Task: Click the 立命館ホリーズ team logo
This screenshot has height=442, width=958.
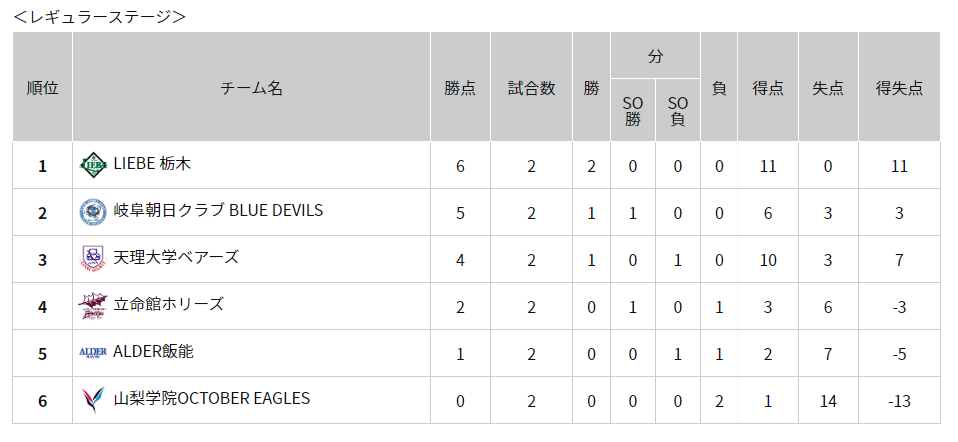Action: [93, 306]
